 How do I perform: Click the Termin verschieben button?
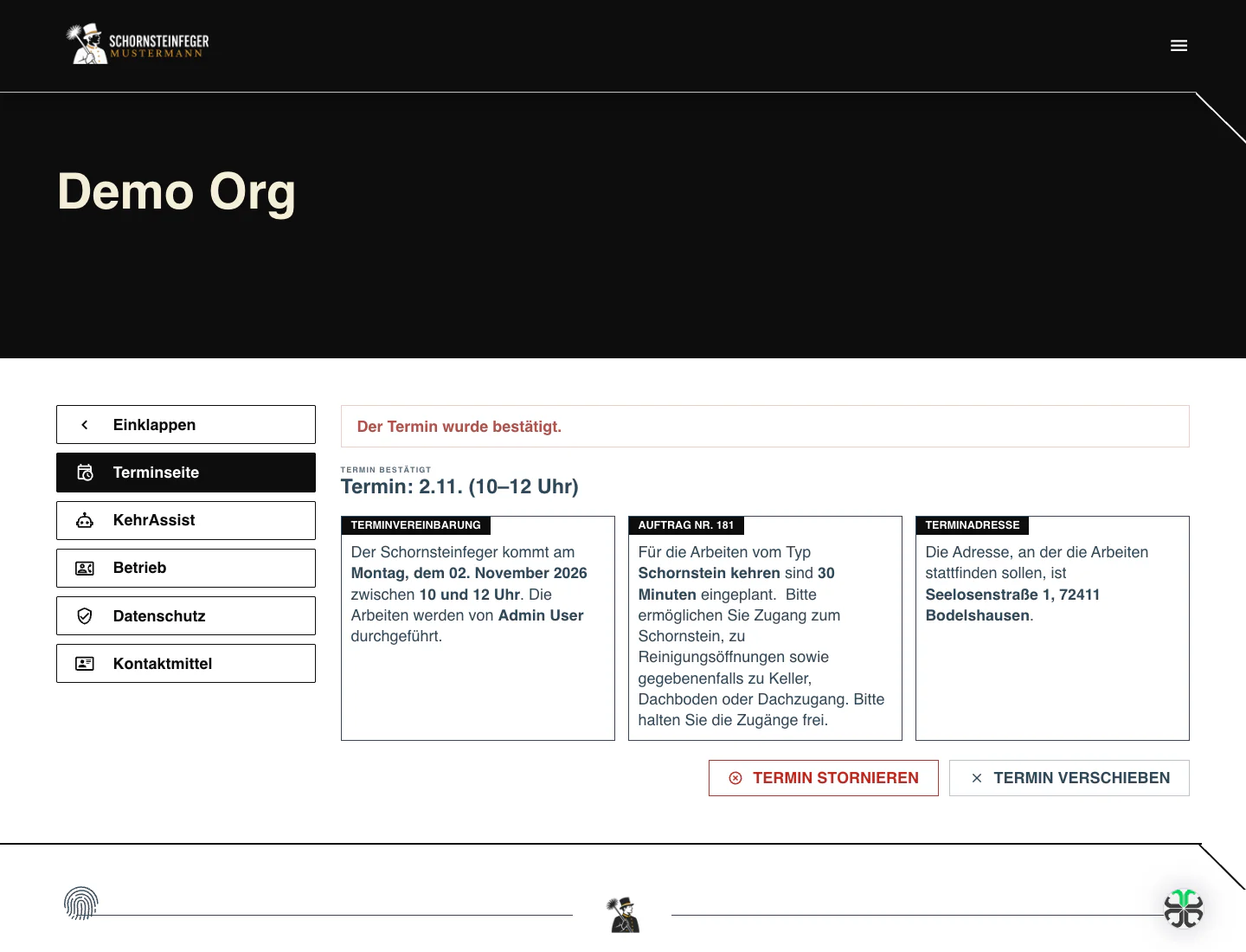1069,778
